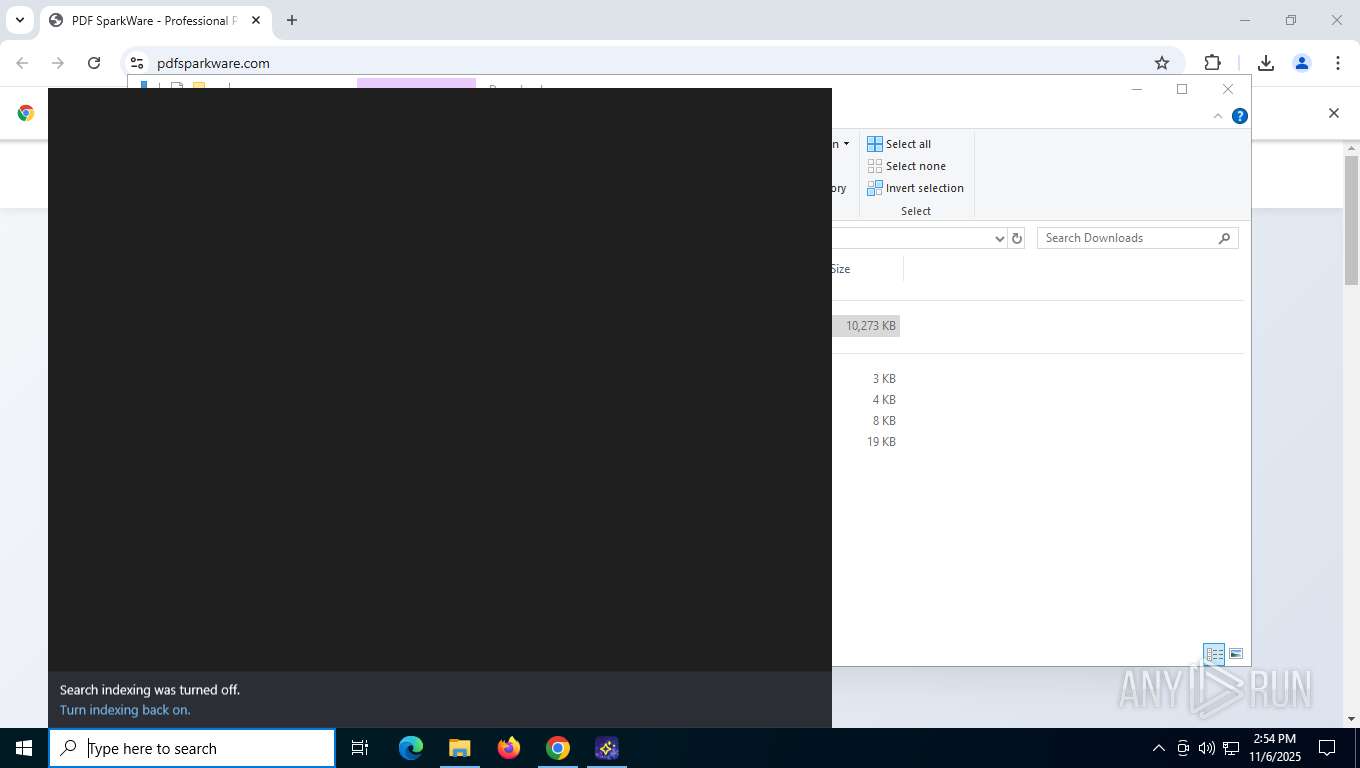Go back in Chrome
This screenshot has height=768, width=1360.
[x=23, y=63]
